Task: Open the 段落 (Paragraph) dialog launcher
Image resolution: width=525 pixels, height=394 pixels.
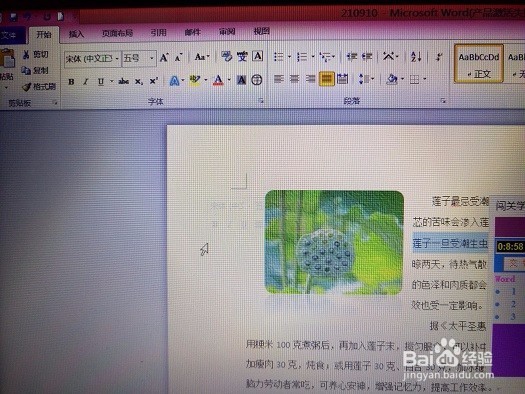Action: pyautogui.click(x=443, y=100)
